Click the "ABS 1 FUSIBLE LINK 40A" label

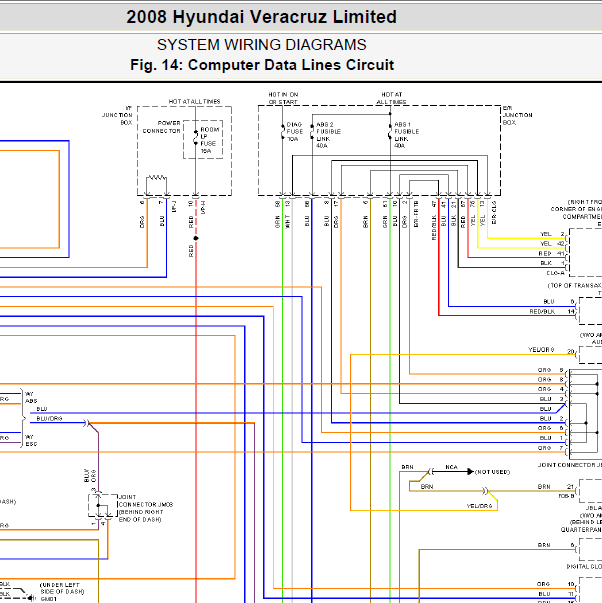[x=406, y=135]
